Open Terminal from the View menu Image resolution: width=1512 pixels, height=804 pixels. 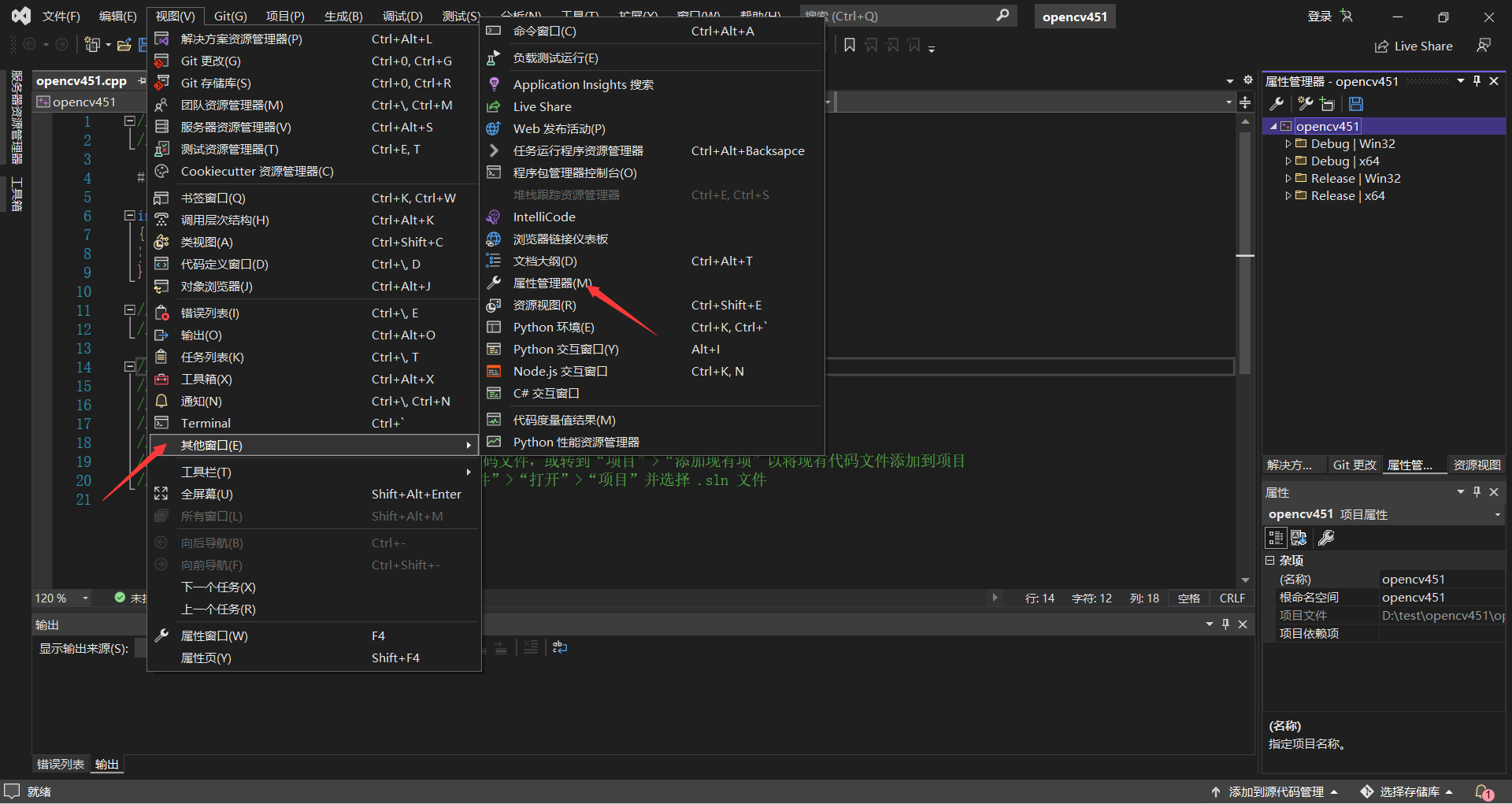pos(314,424)
